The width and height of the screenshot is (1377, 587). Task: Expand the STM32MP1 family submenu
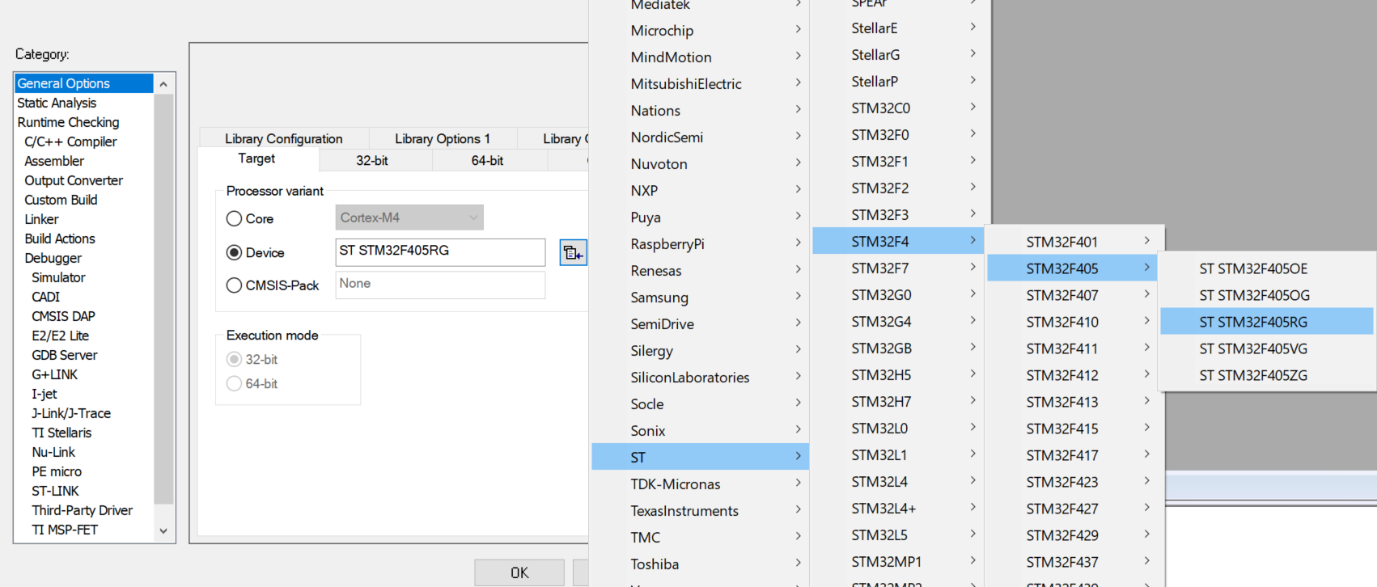click(898, 561)
